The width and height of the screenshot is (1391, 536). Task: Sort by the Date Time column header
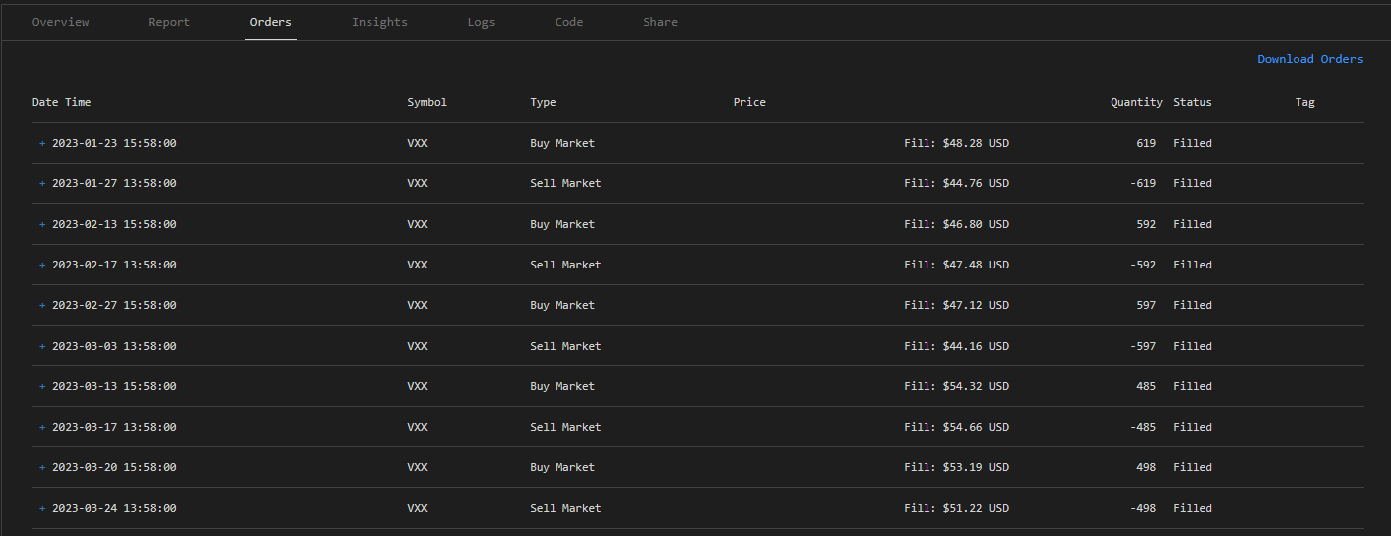point(62,102)
